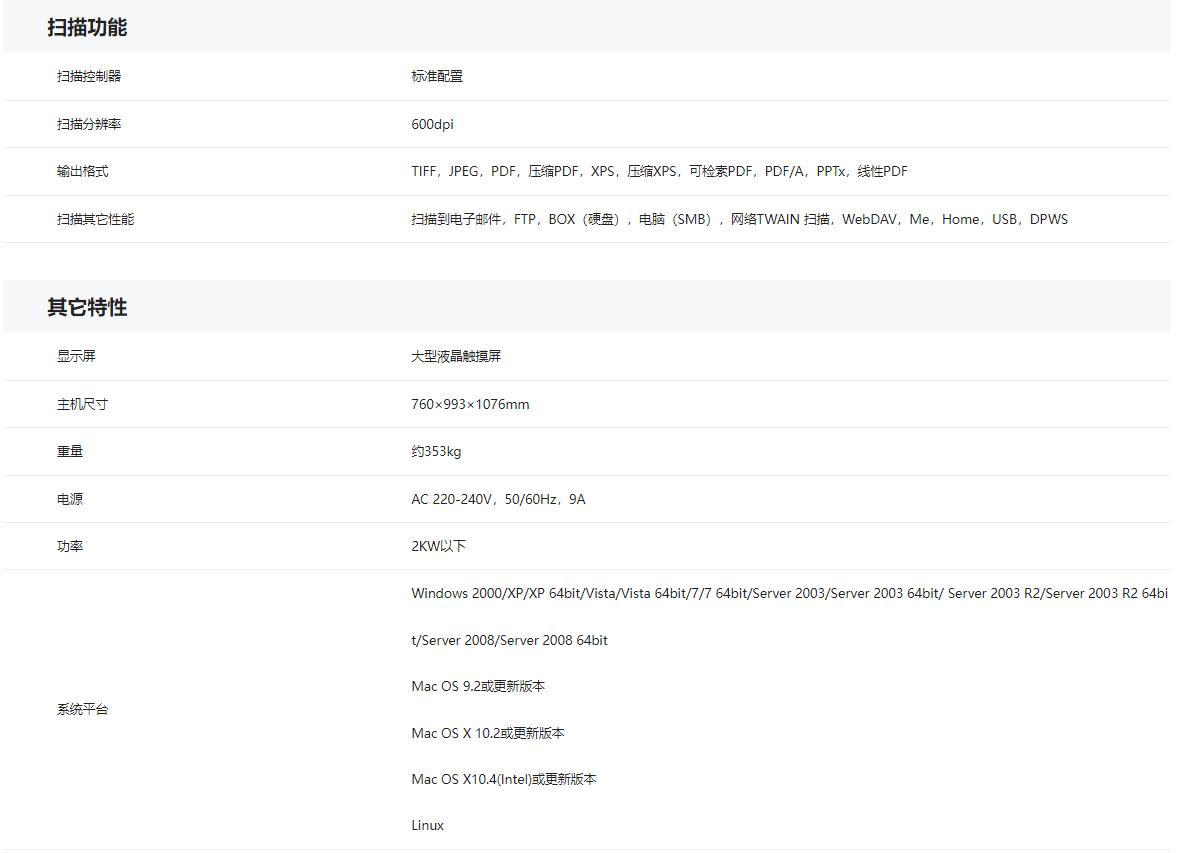Click the 2KW以下 power consumption value

coord(438,546)
